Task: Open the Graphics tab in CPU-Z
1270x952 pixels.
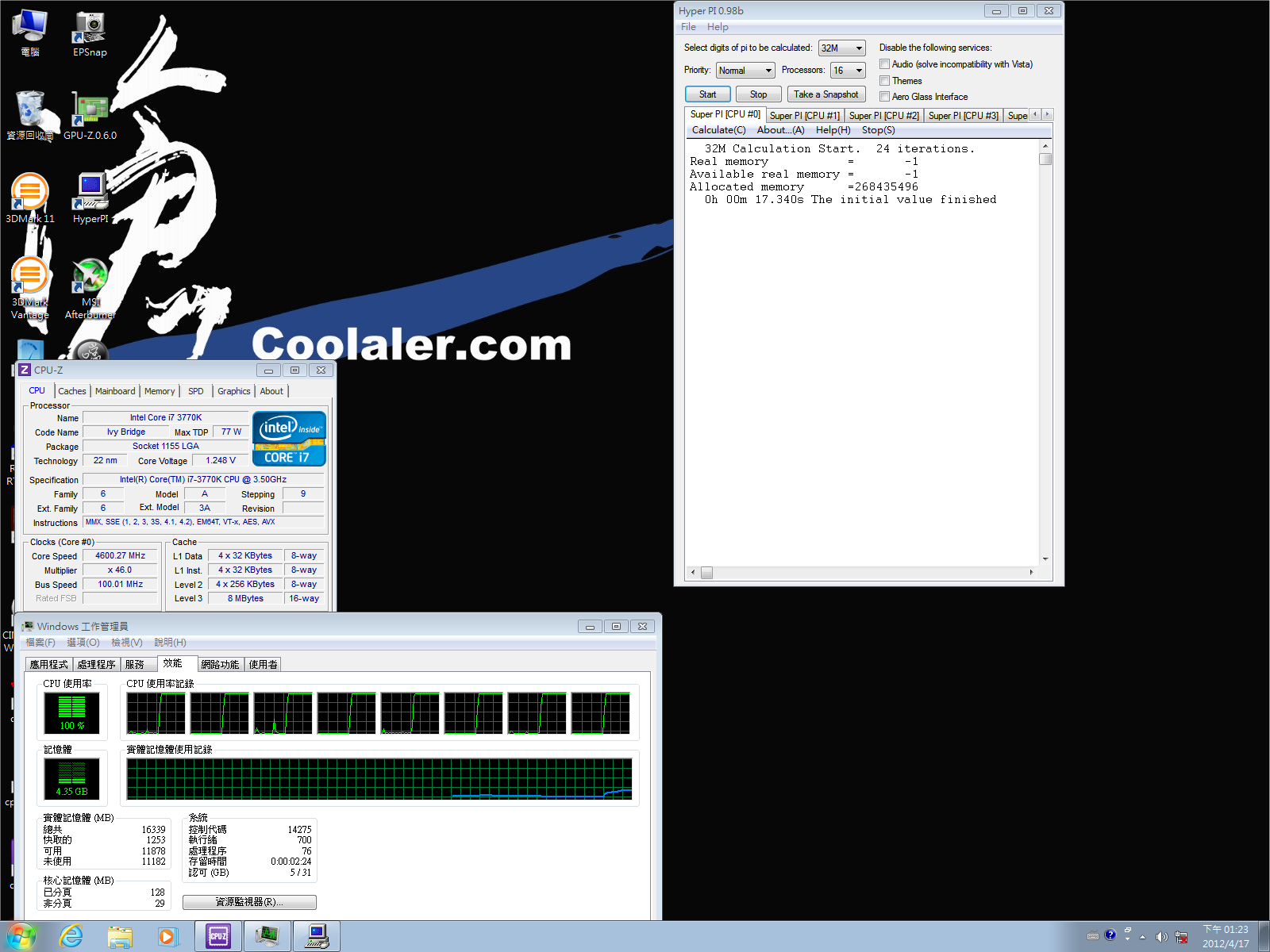Action: (x=234, y=391)
